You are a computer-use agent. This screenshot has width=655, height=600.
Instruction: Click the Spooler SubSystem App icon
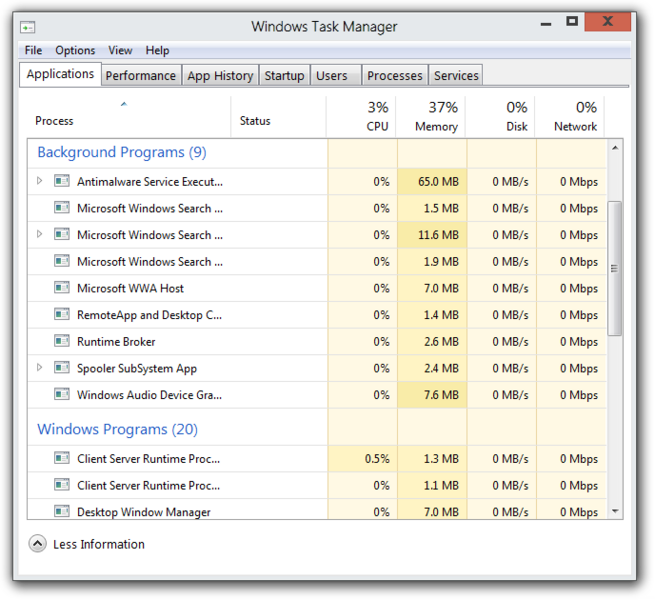[x=62, y=368]
